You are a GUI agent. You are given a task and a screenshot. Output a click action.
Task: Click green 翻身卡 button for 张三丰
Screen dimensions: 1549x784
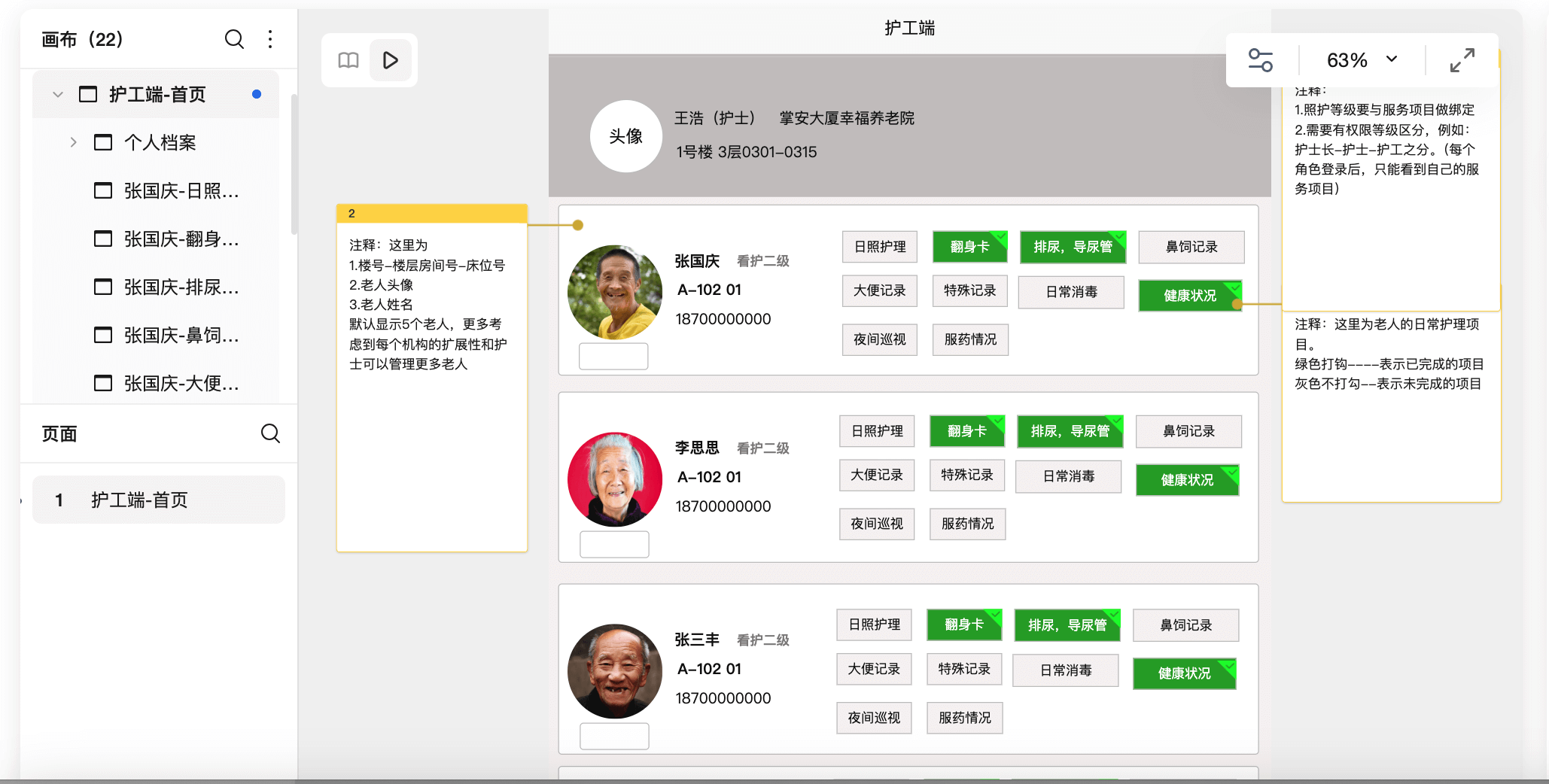[963, 624]
